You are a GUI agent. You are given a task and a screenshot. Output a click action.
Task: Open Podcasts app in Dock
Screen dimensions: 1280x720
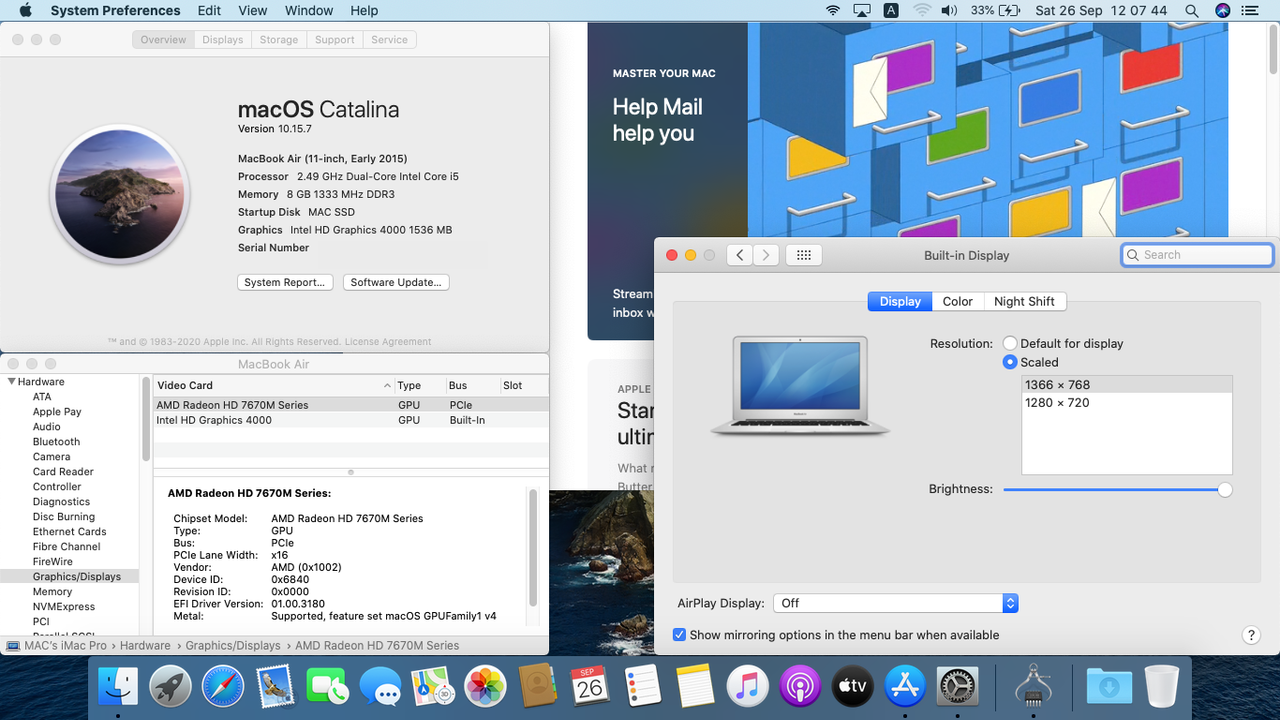tap(800, 686)
